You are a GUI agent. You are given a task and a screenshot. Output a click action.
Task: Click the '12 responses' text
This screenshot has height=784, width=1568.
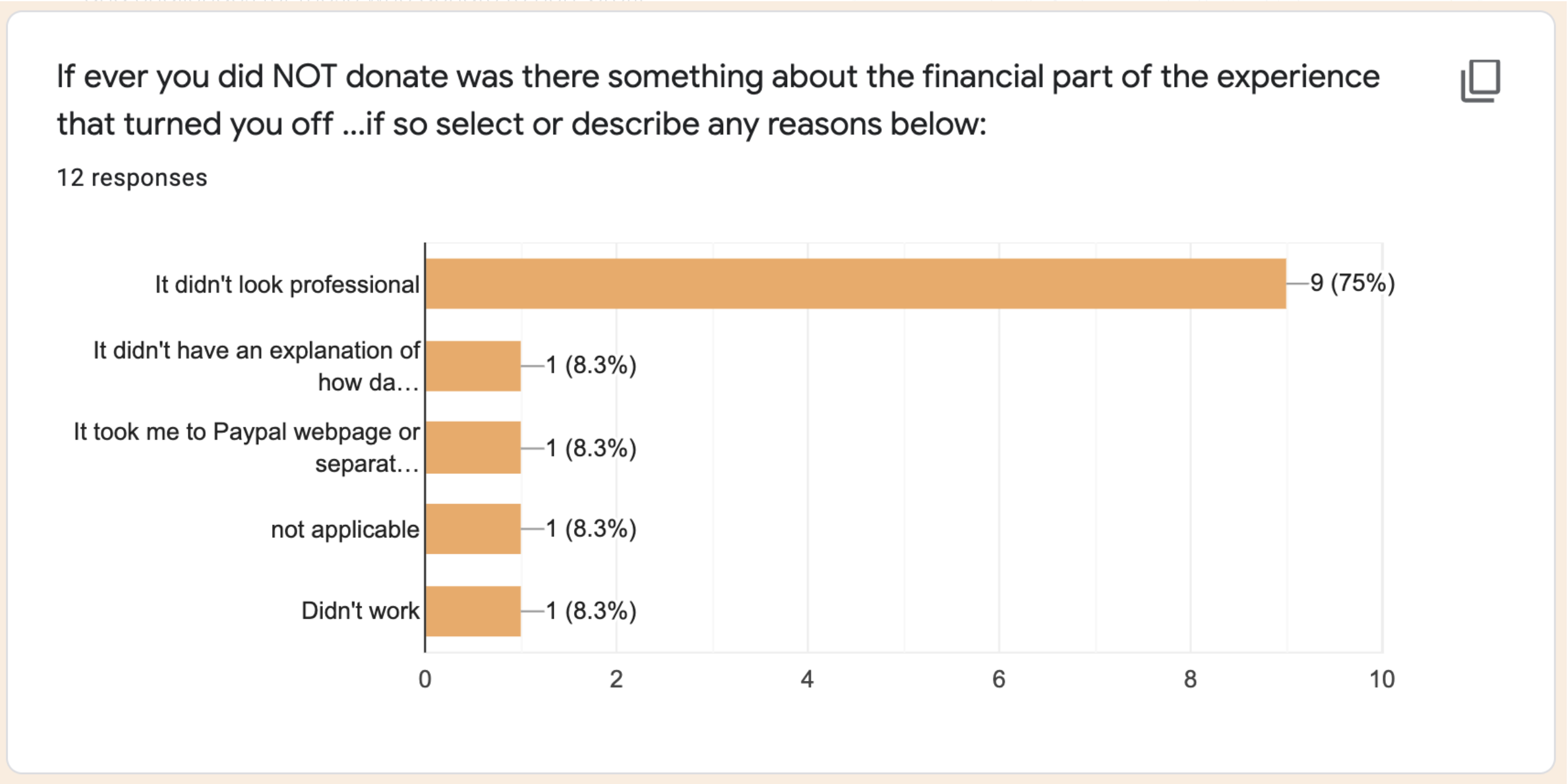(132, 178)
